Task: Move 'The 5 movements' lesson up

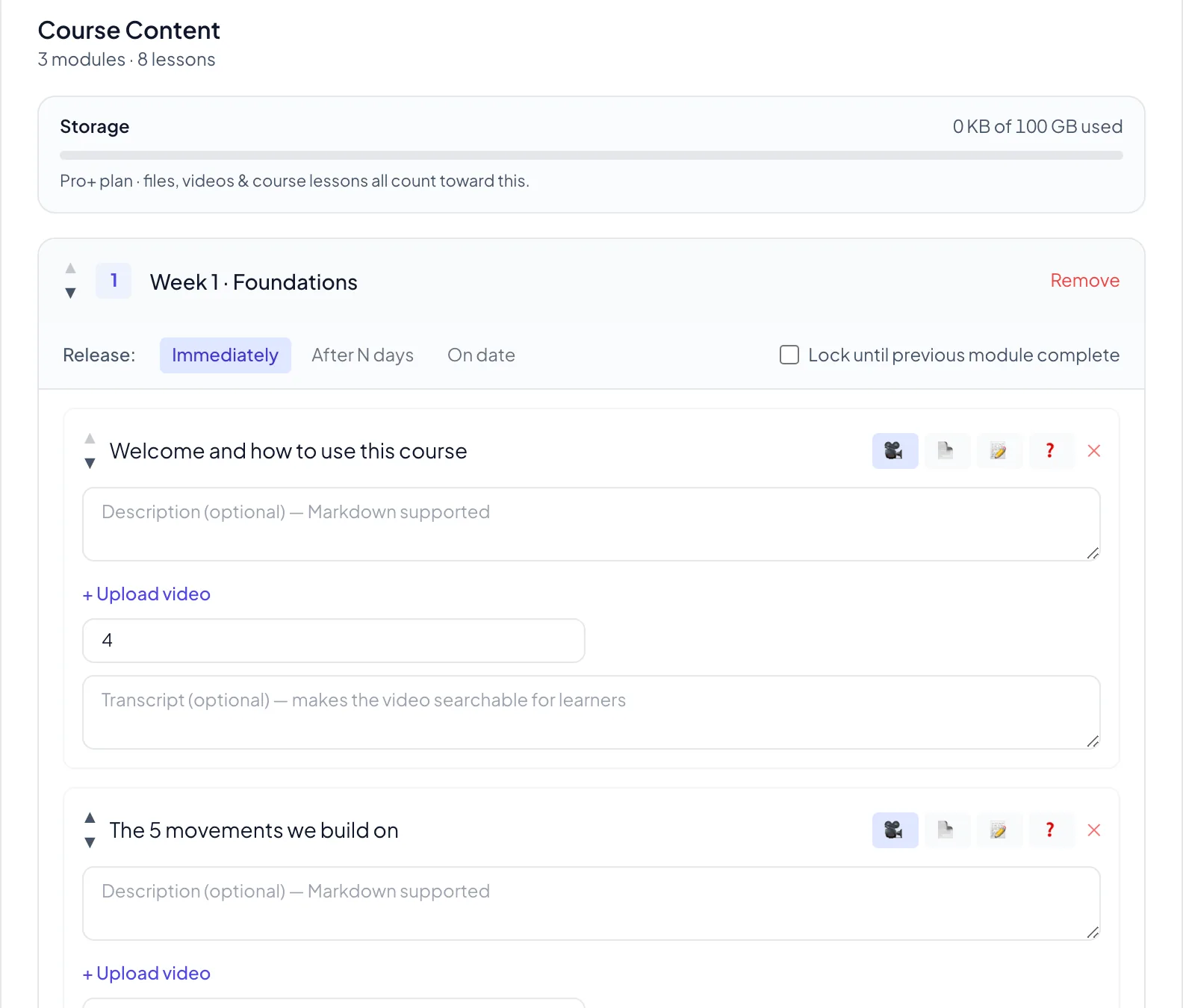Action: [x=90, y=818]
